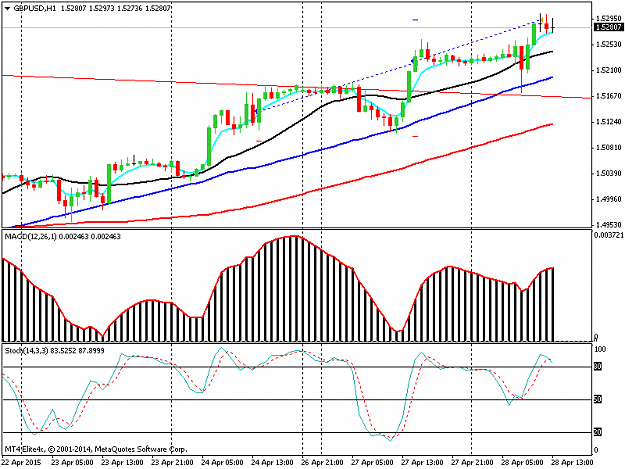Click the 24 Apr 13:00 time label
Viewport: 625px width, 469px height.
(x=272, y=463)
